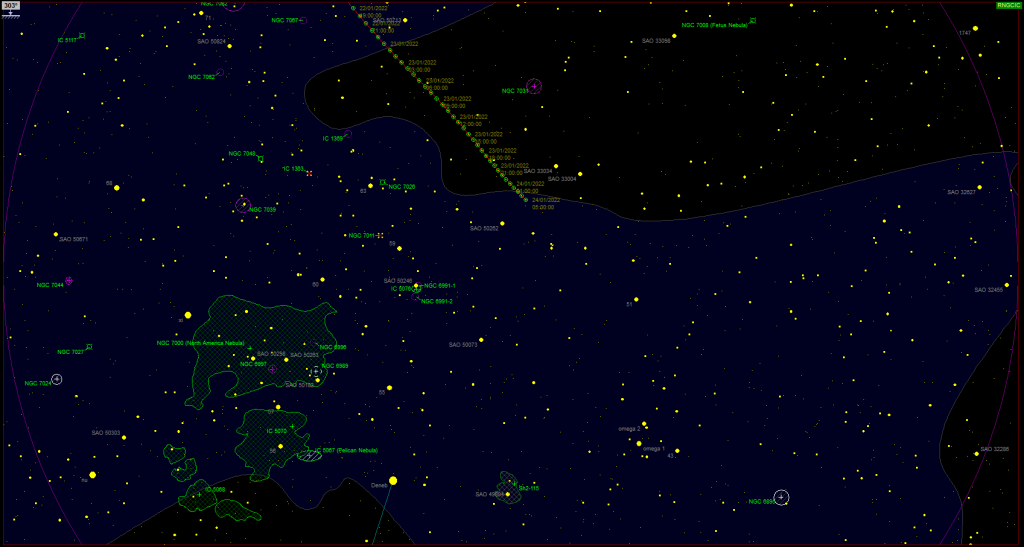Click the star omega 2

tap(645, 424)
